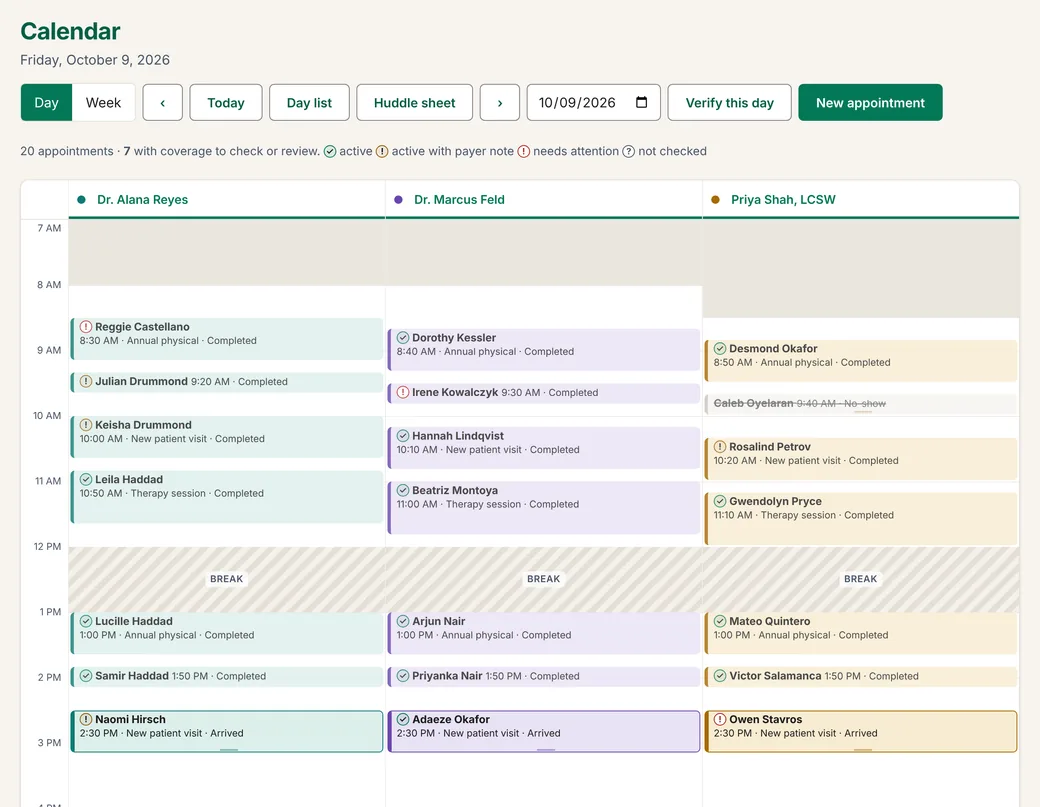Open Beatriz Montoya 11:00 AM therapy session
The height and width of the screenshot is (807, 1040).
[x=544, y=508]
